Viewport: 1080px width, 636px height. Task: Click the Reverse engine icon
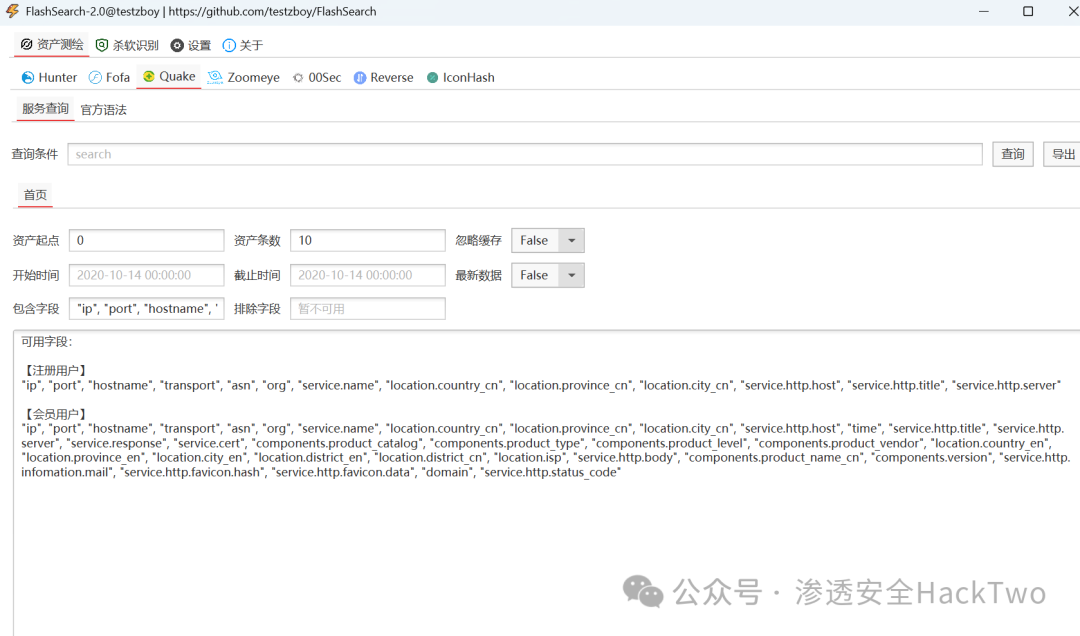tap(360, 78)
